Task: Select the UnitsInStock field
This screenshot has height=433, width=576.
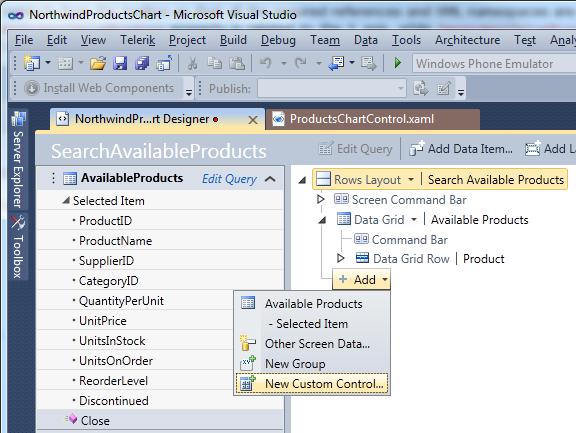Action: tap(112, 341)
